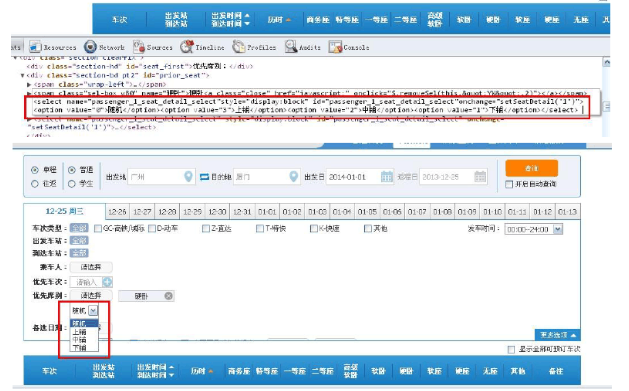Collapse the div prior_seat node in DevTools
This screenshot has height=391, width=629.
tap(22, 75)
